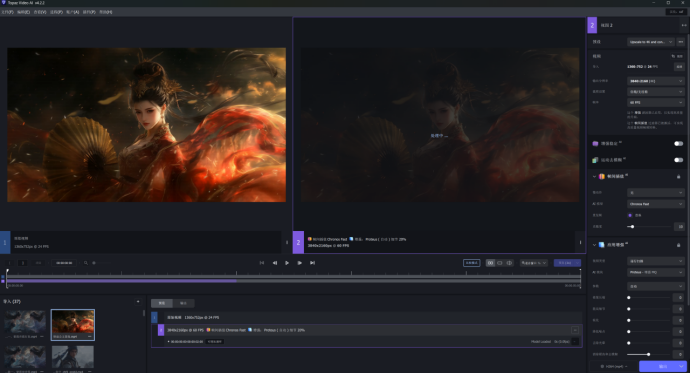This screenshot has height=373, width=691.
Task: Step forward one frame
Action: pyautogui.click(x=300, y=263)
